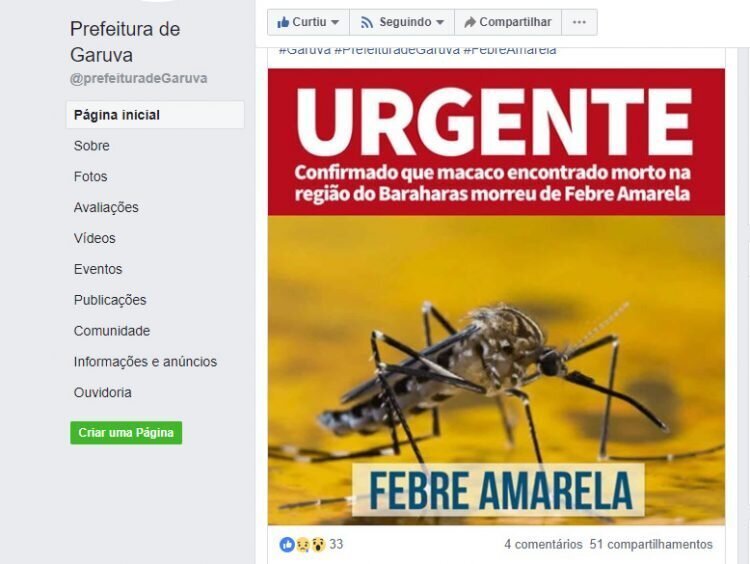Open the three-dots more options menu
The height and width of the screenshot is (564, 750).
(579, 22)
